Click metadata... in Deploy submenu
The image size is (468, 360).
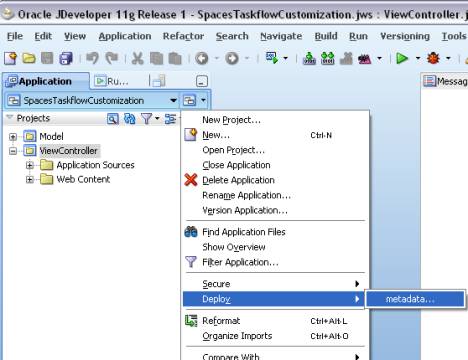click(x=415, y=299)
